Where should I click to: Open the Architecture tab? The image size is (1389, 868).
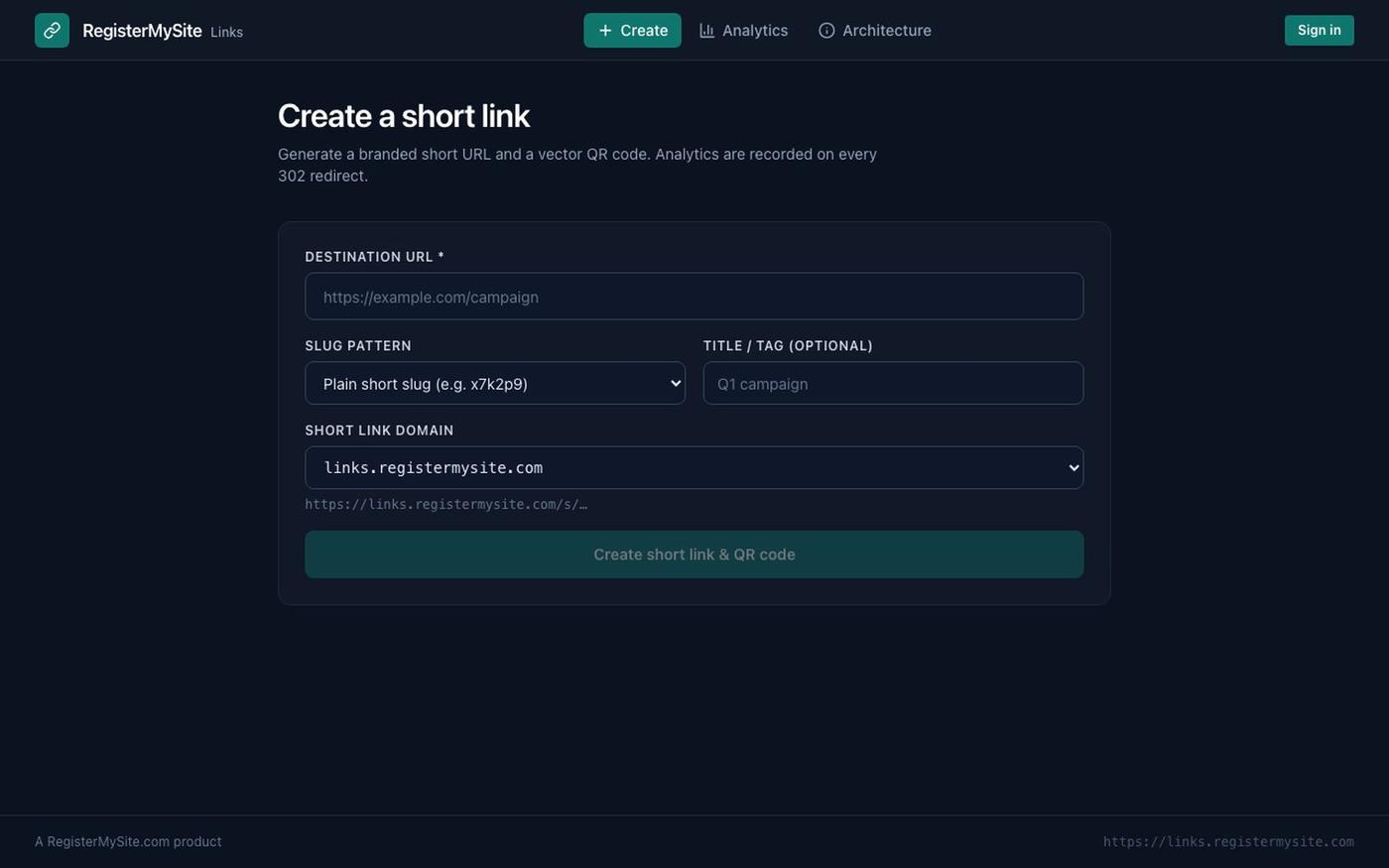[x=874, y=31]
